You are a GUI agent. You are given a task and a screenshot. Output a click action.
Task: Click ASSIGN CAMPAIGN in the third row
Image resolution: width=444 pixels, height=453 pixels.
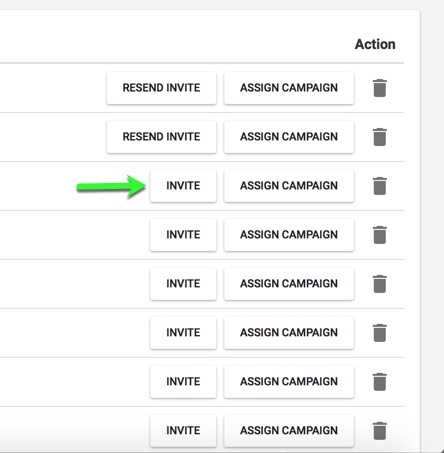(289, 186)
